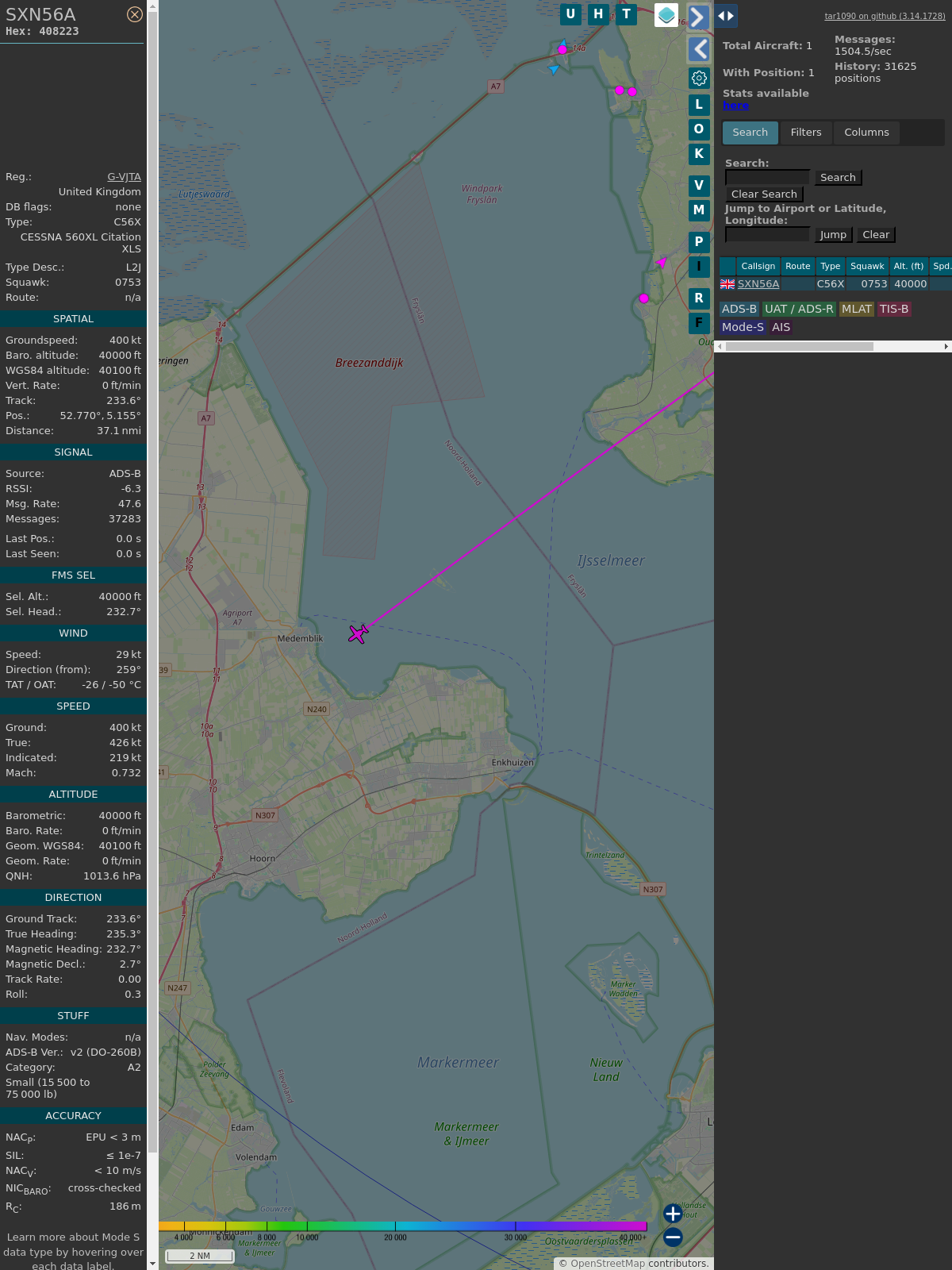
Task: Toggle the I map button
Action: (699, 267)
